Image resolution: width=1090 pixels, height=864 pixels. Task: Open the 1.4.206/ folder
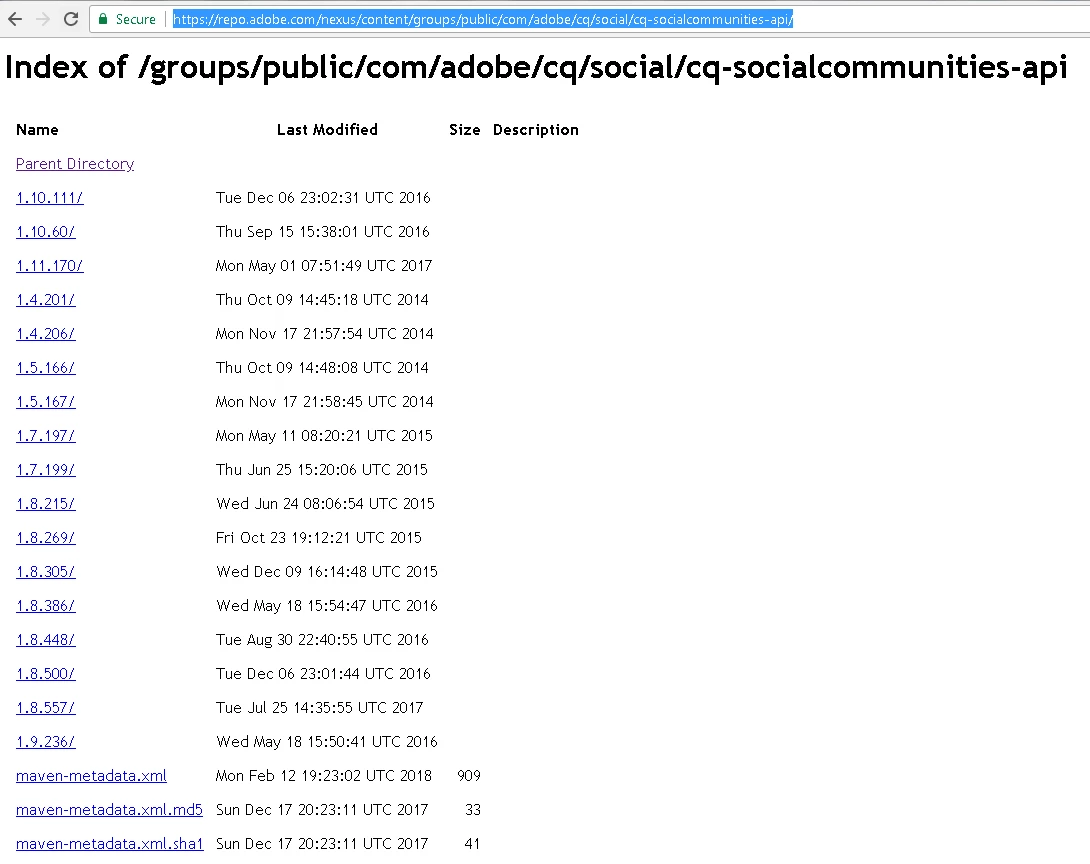tap(46, 334)
